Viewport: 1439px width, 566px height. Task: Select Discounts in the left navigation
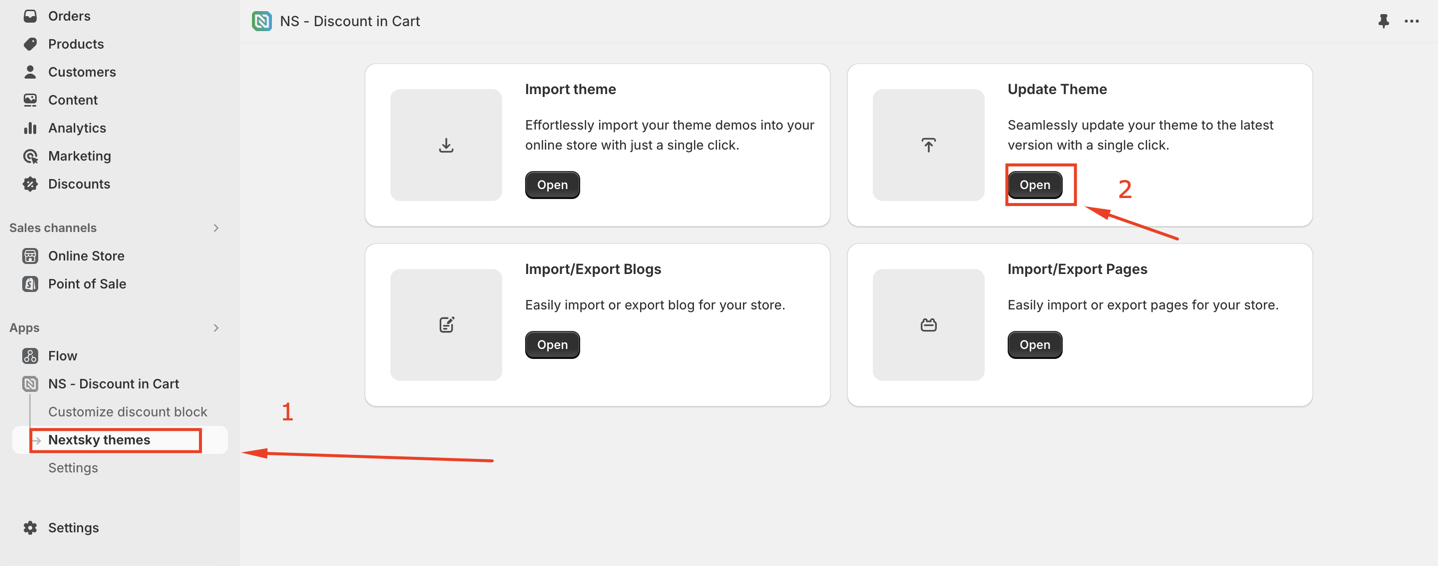point(78,184)
